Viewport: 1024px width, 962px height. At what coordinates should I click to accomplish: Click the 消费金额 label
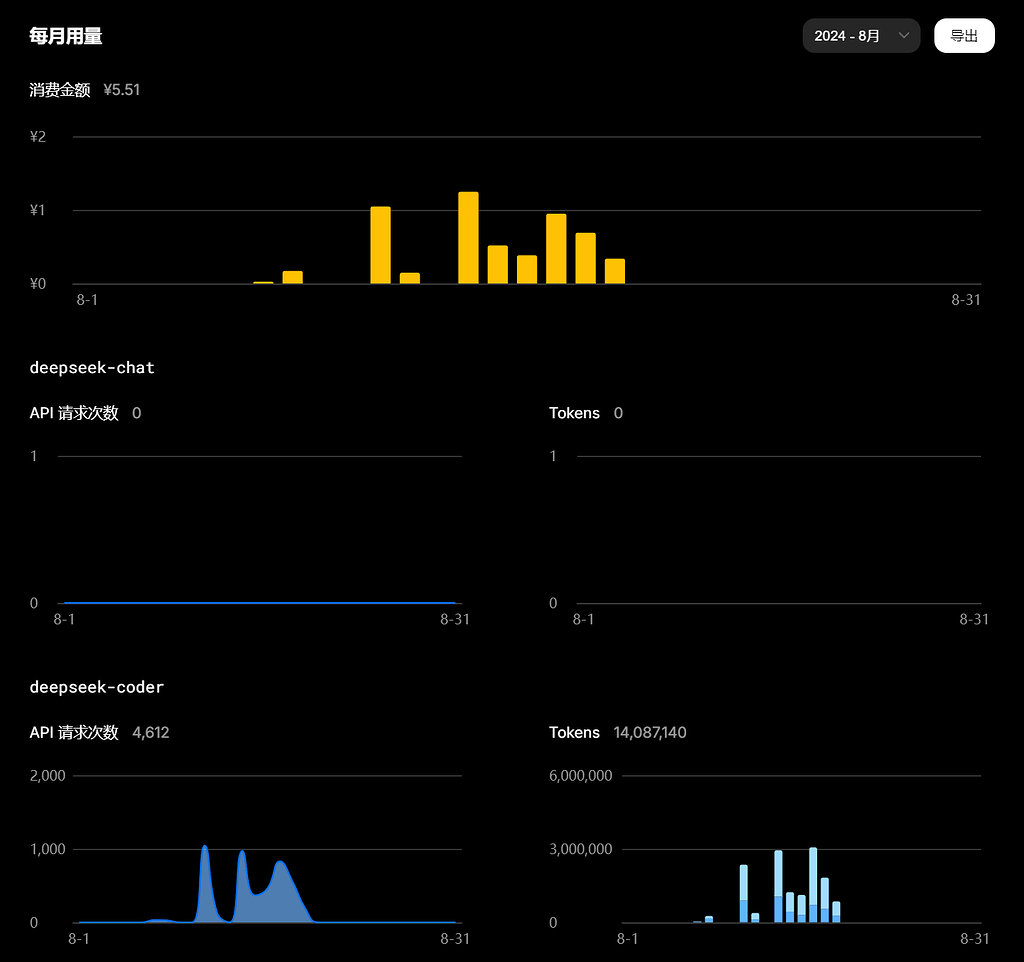pyautogui.click(x=59, y=89)
